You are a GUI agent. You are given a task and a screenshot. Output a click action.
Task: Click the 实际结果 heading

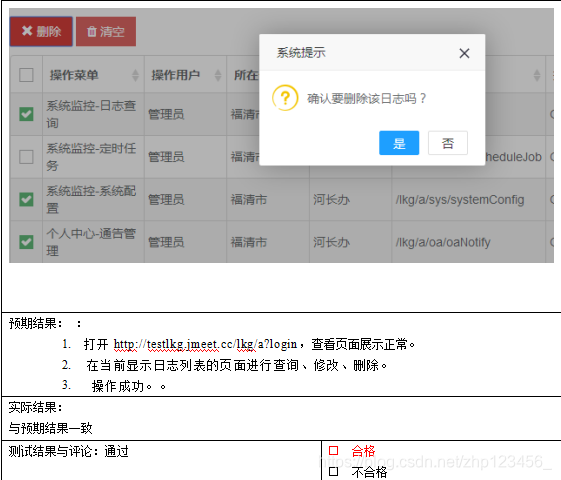[x=36, y=407]
